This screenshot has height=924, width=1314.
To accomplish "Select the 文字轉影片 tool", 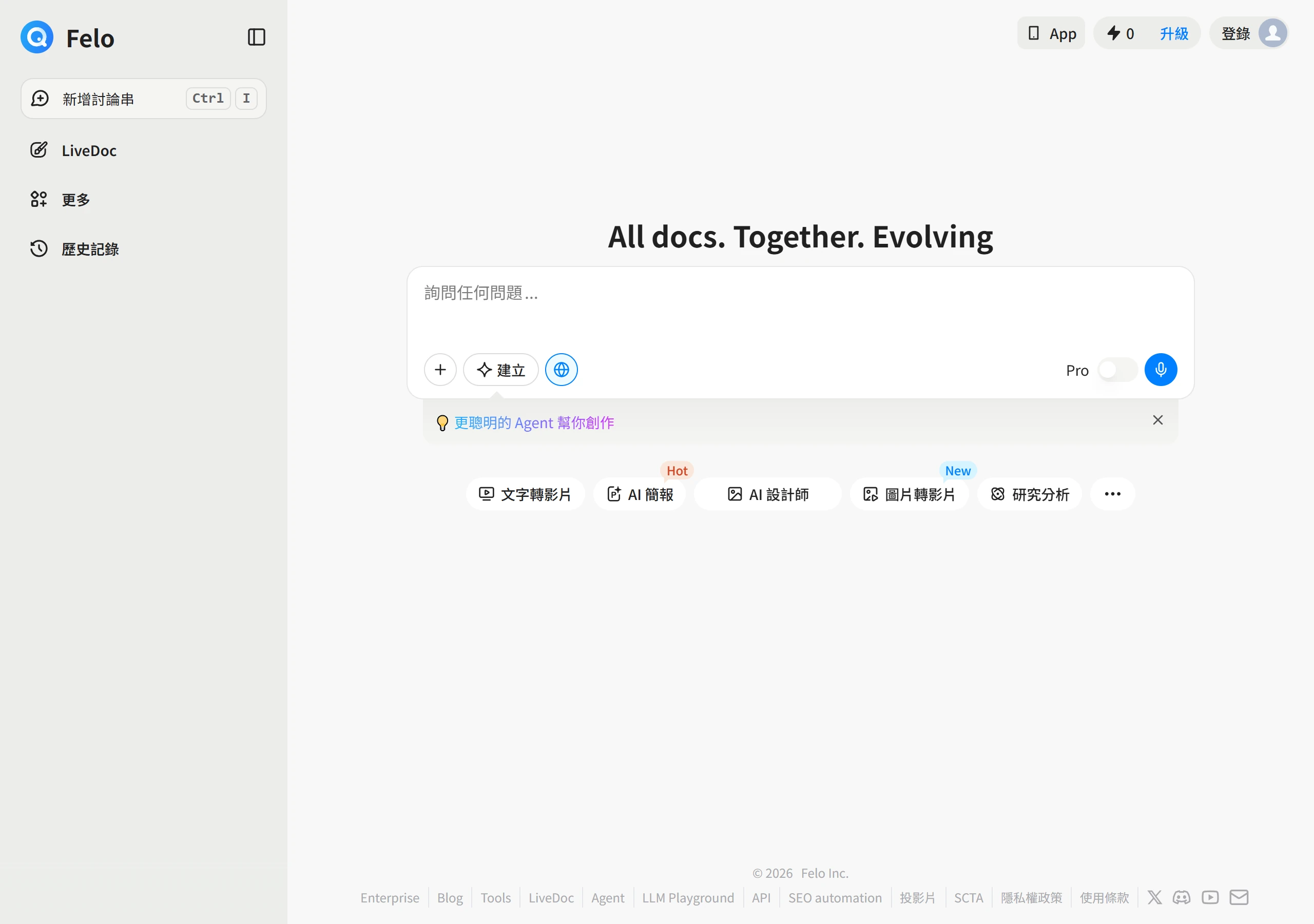I will click(x=525, y=494).
